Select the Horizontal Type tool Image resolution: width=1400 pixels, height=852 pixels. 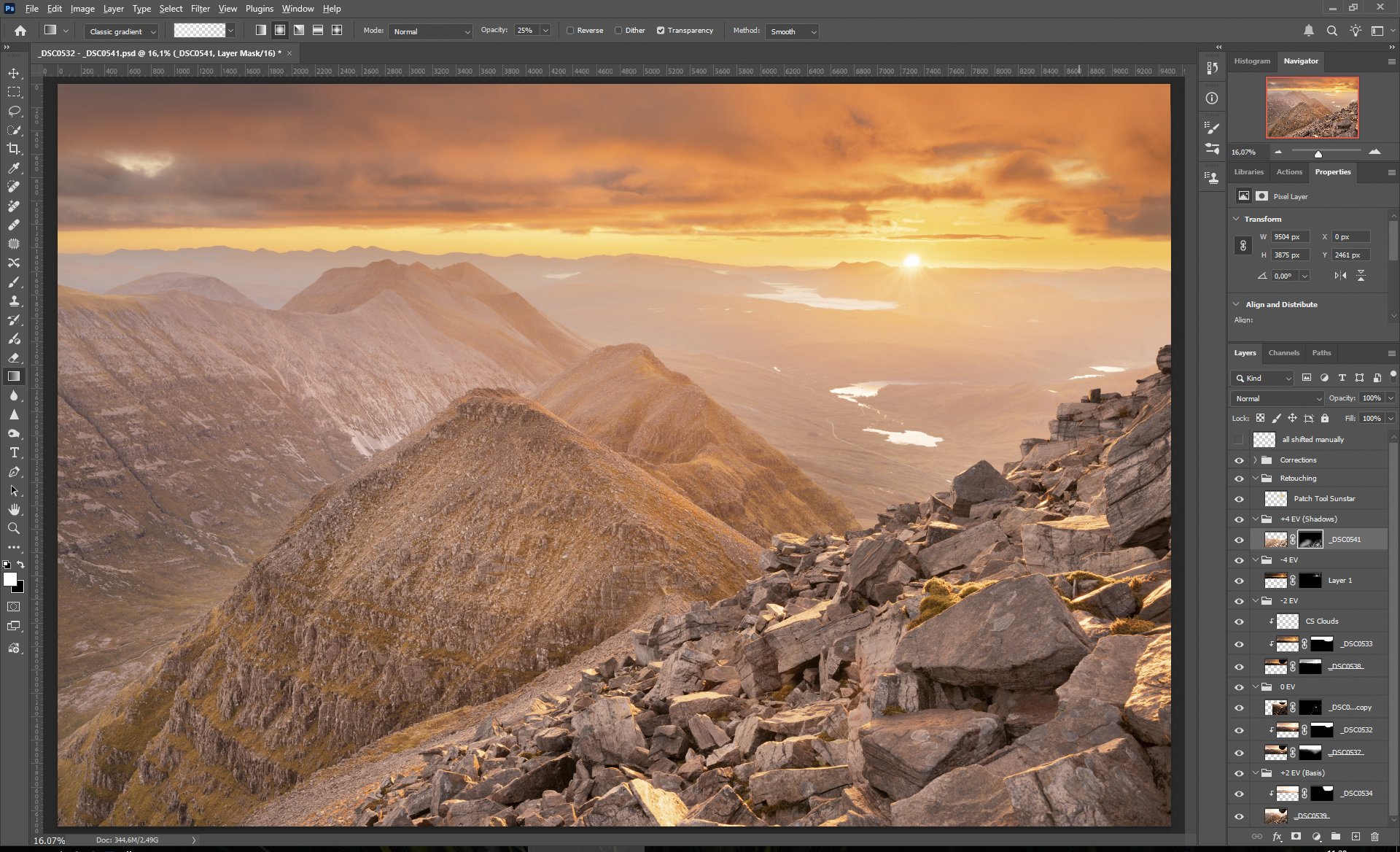pyautogui.click(x=14, y=453)
